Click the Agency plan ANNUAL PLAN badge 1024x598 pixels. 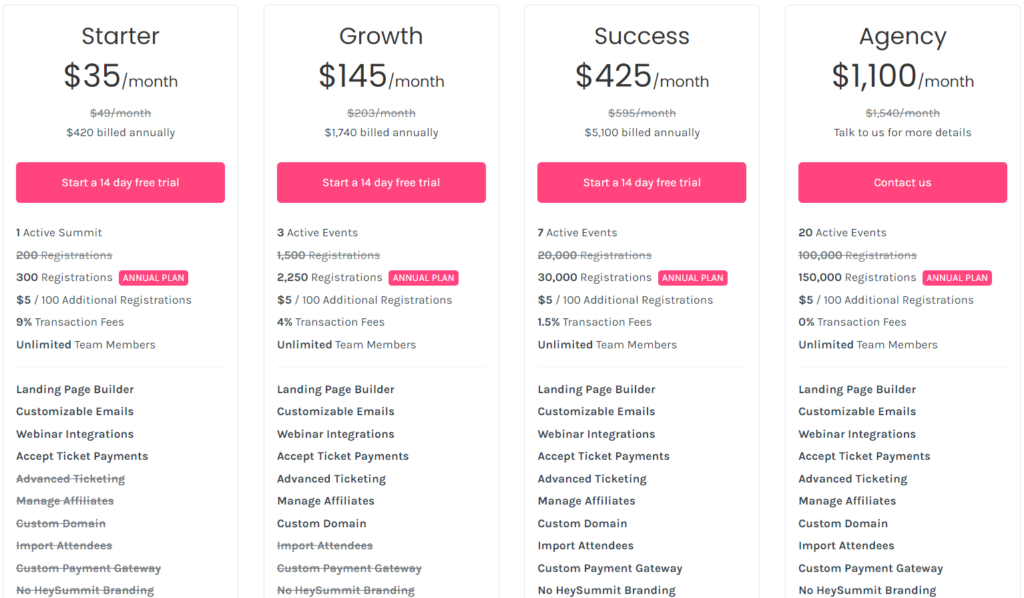[957, 278]
